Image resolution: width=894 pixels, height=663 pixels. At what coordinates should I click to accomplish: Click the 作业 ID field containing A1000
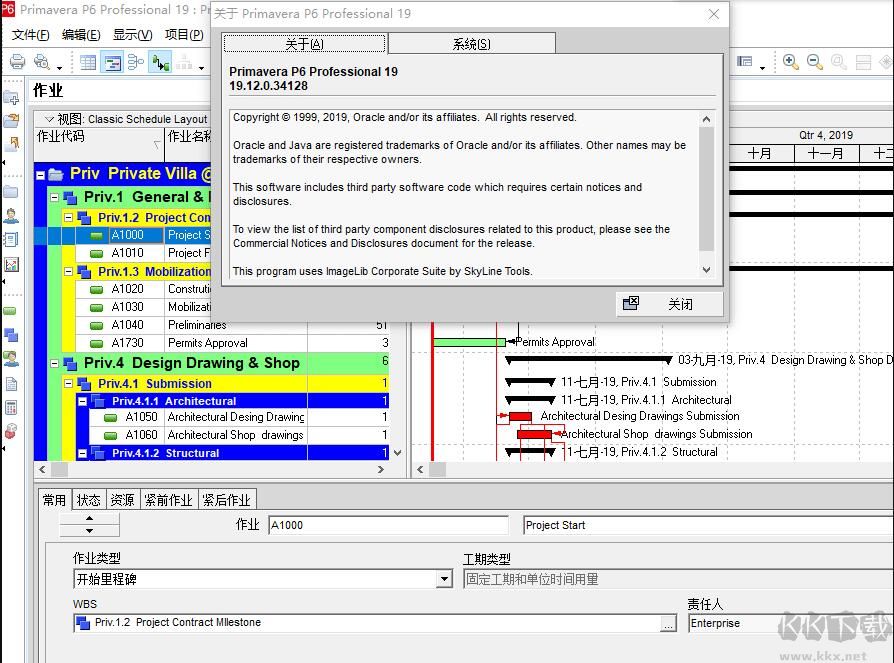coord(388,525)
